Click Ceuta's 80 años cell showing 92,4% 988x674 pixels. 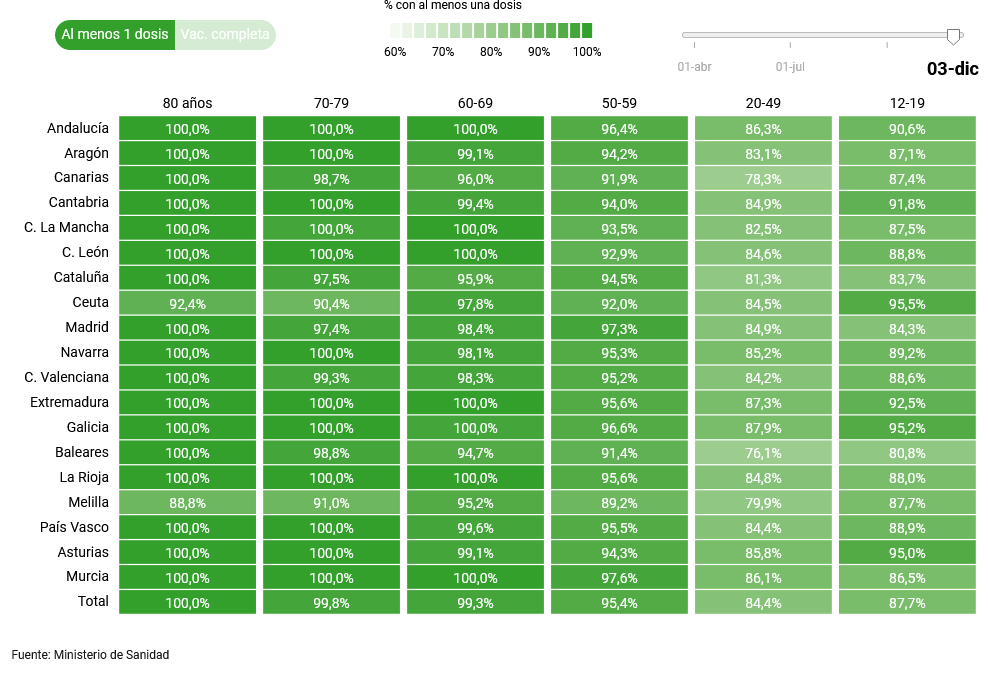(x=188, y=303)
